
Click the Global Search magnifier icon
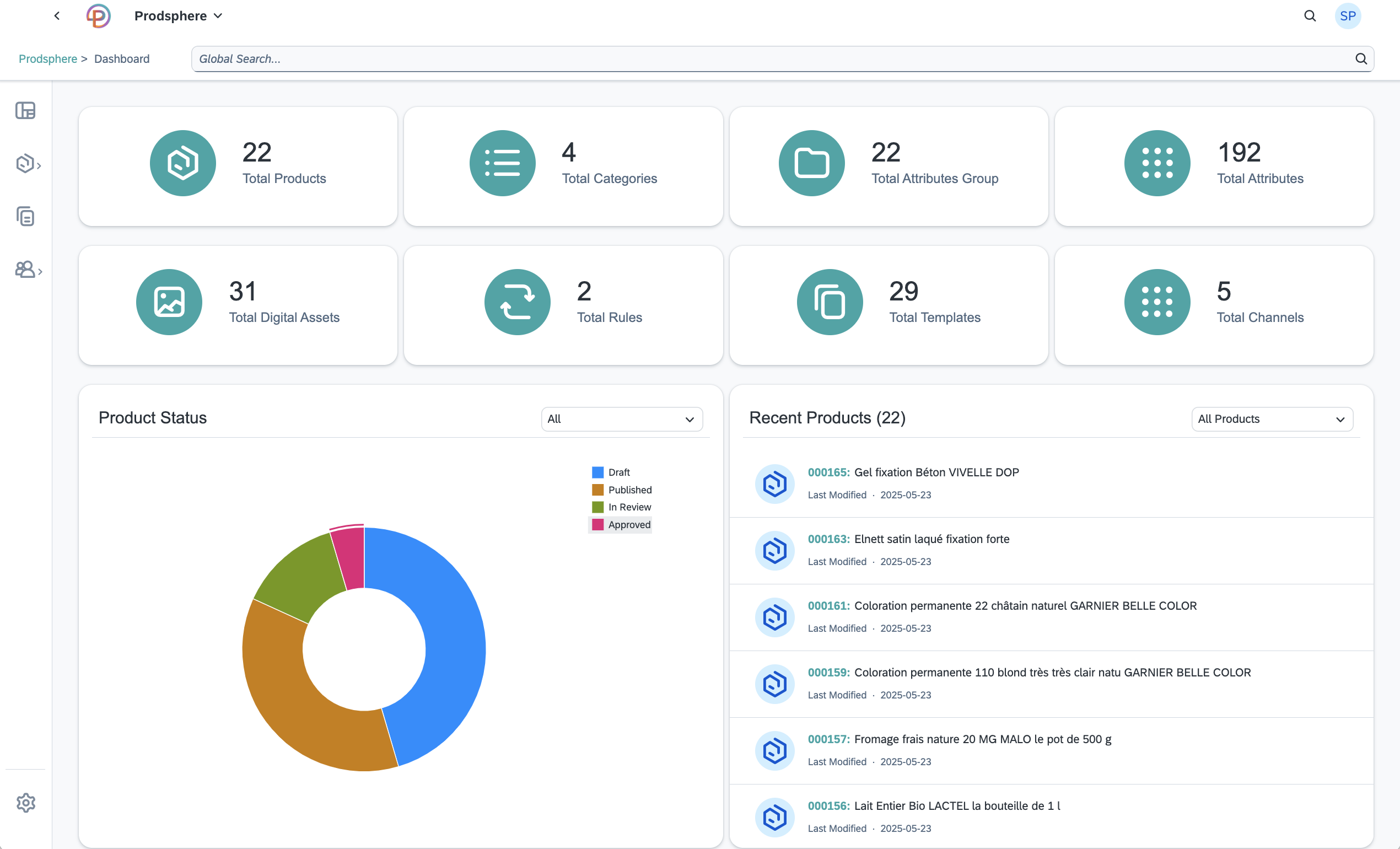click(x=1361, y=59)
